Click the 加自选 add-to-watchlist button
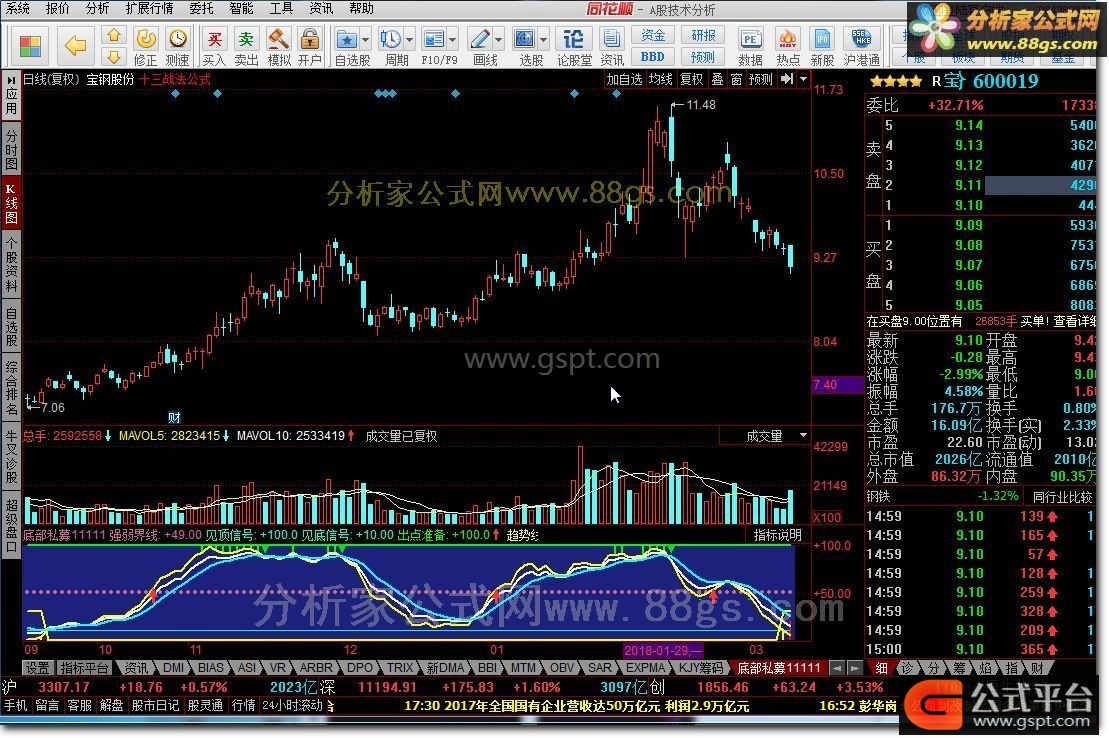1109x738 pixels. pos(625,79)
